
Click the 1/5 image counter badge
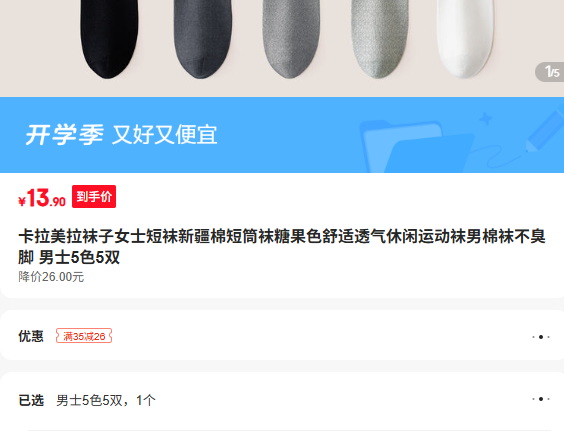pyautogui.click(x=550, y=72)
